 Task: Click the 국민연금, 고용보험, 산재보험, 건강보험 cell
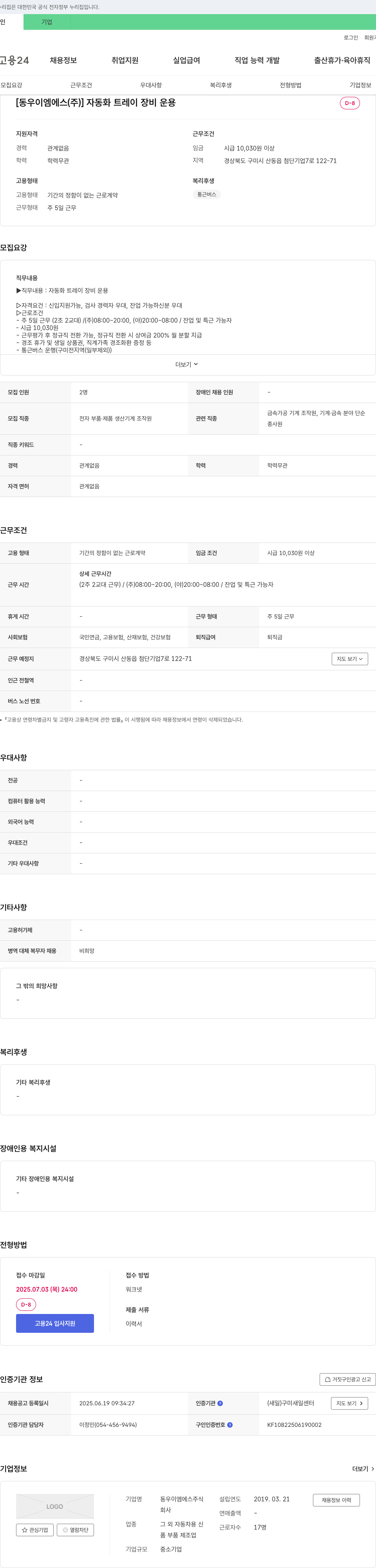(x=125, y=637)
